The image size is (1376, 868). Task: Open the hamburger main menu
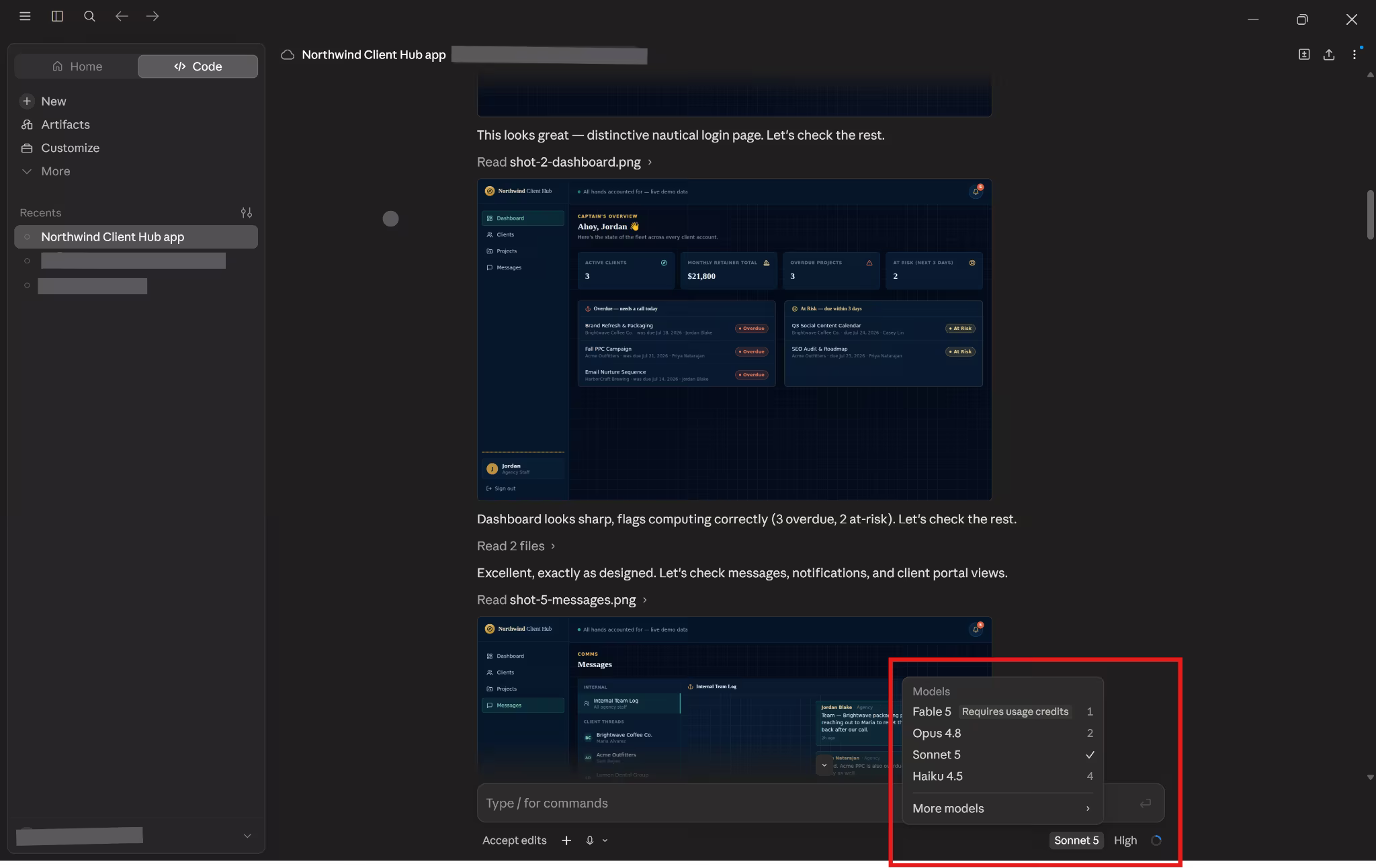(25, 16)
